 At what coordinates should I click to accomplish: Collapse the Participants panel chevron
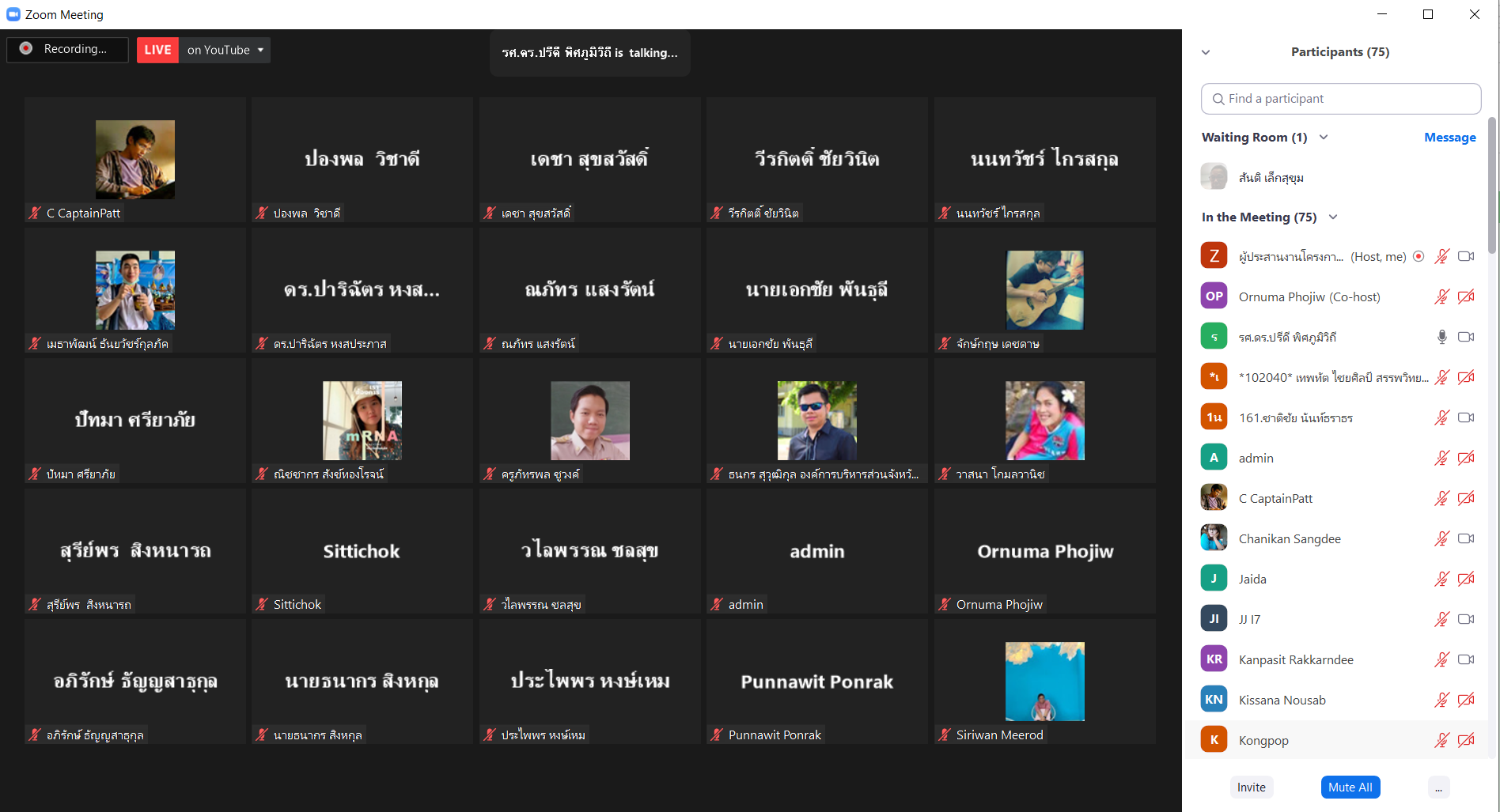(1206, 52)
